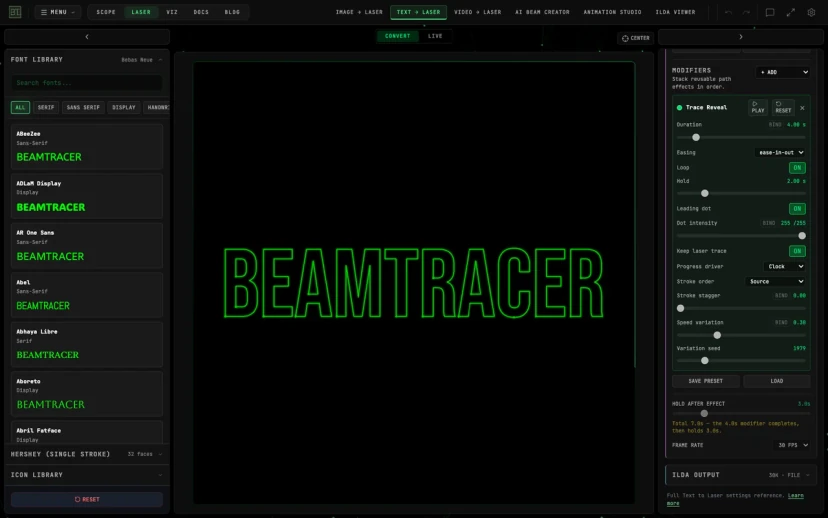The image size is (828, 518).
Task: Click red Reset button in left panel
Action: (87, 499)
